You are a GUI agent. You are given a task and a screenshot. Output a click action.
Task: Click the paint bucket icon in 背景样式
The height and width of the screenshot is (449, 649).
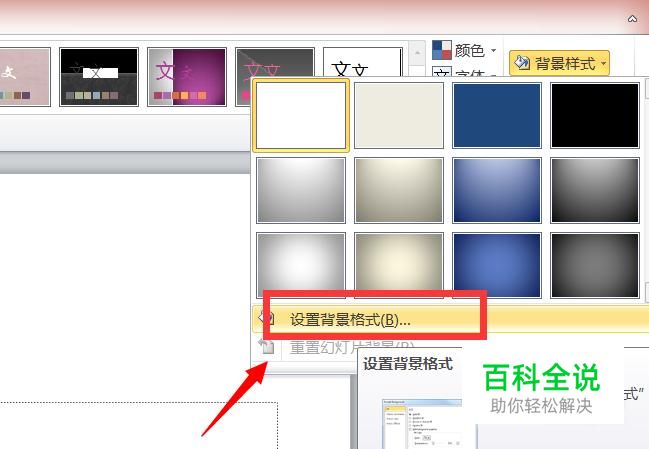(x=522, y=63)
